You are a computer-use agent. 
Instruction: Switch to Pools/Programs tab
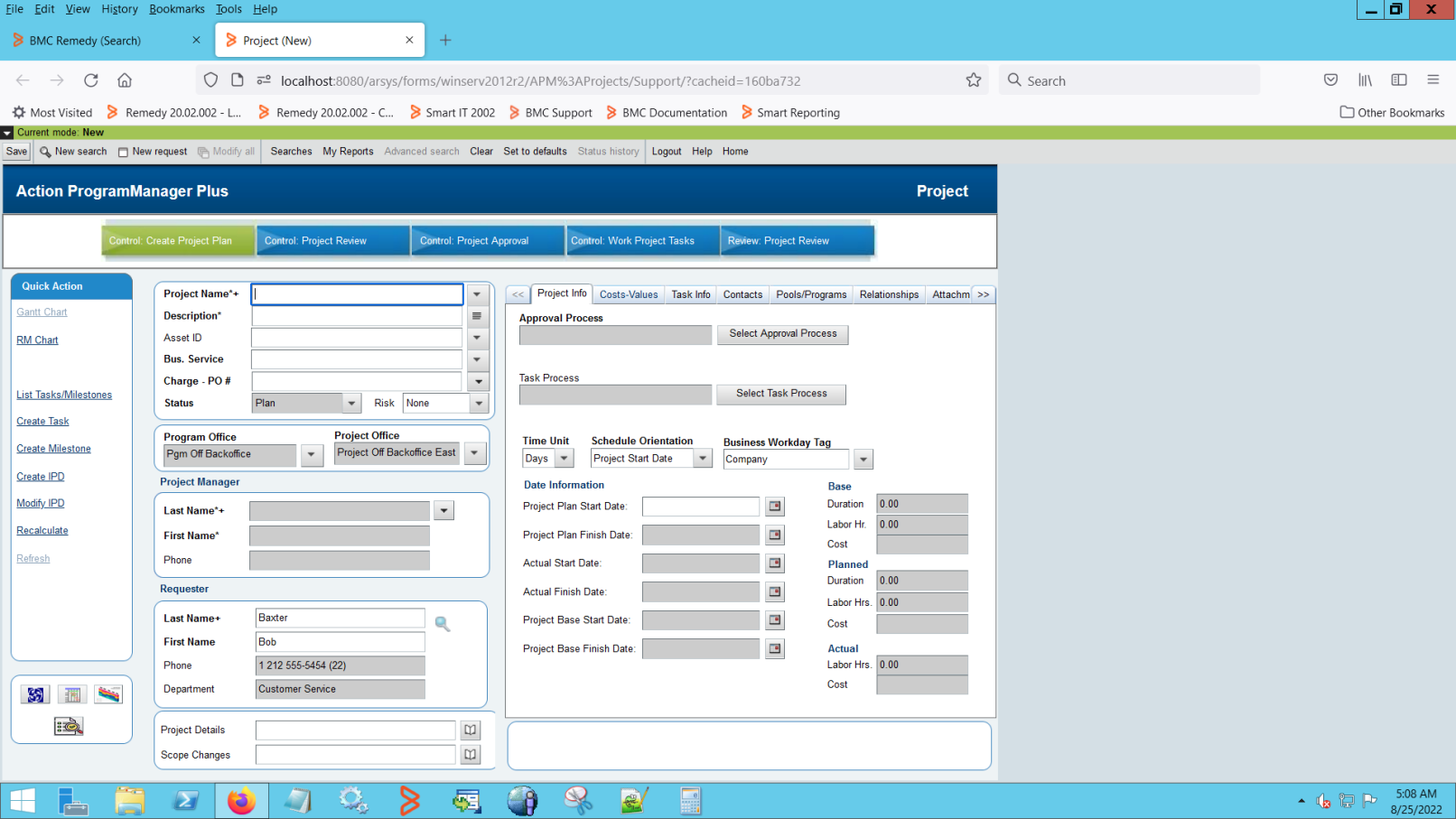811,294
